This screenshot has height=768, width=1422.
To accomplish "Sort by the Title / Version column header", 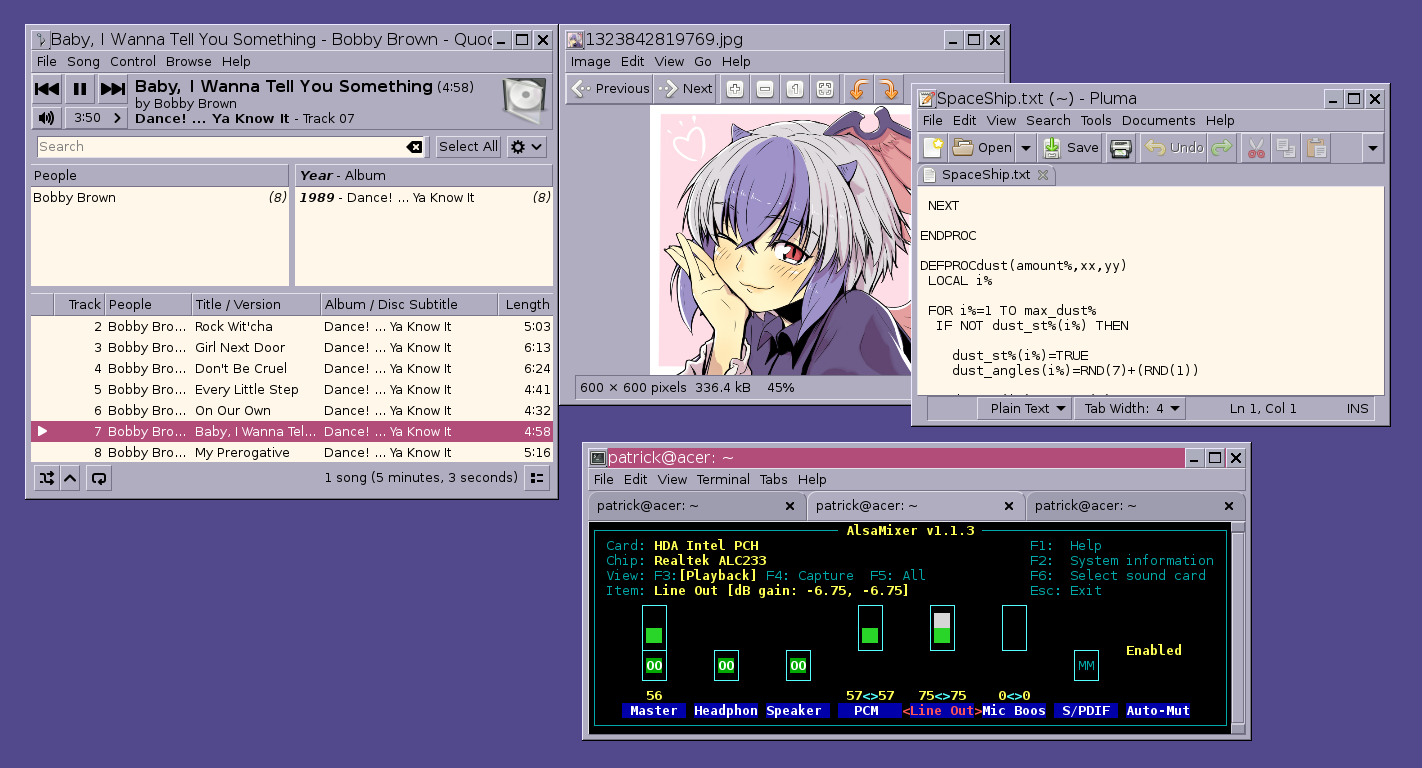I will [x=256, y=305].
